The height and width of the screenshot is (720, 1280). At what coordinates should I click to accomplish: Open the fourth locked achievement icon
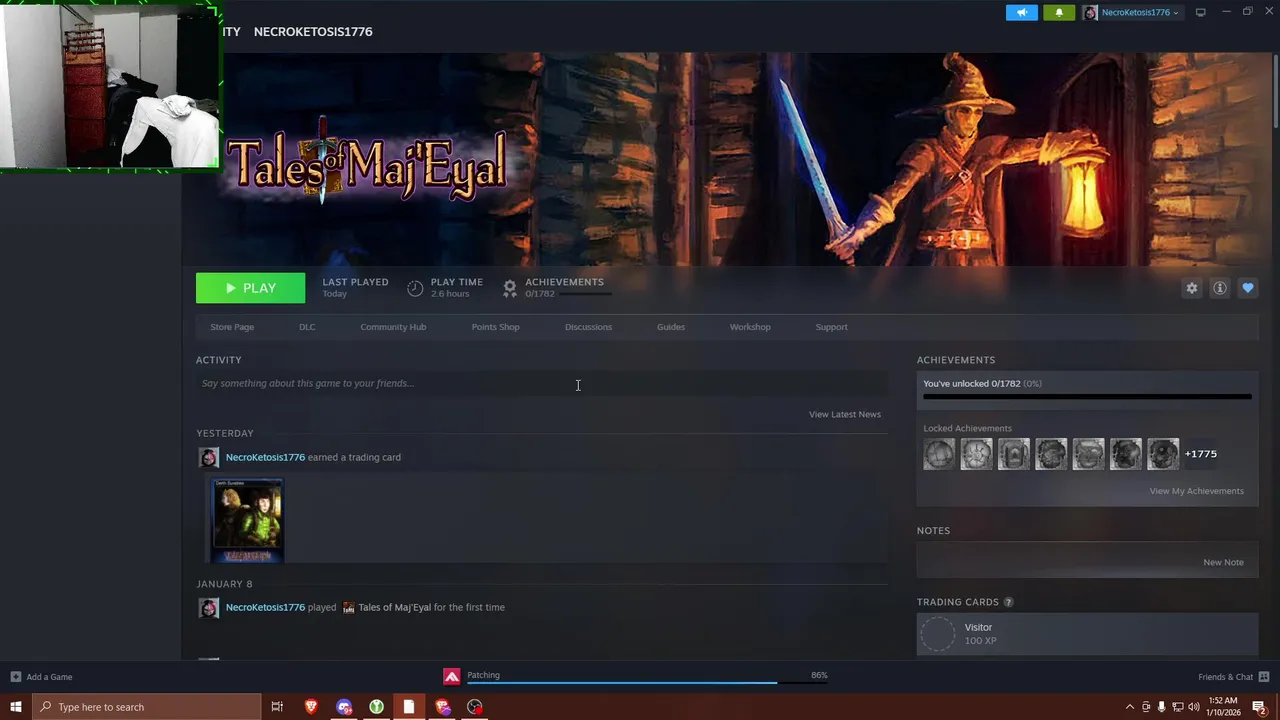[x=1051, y=454]
